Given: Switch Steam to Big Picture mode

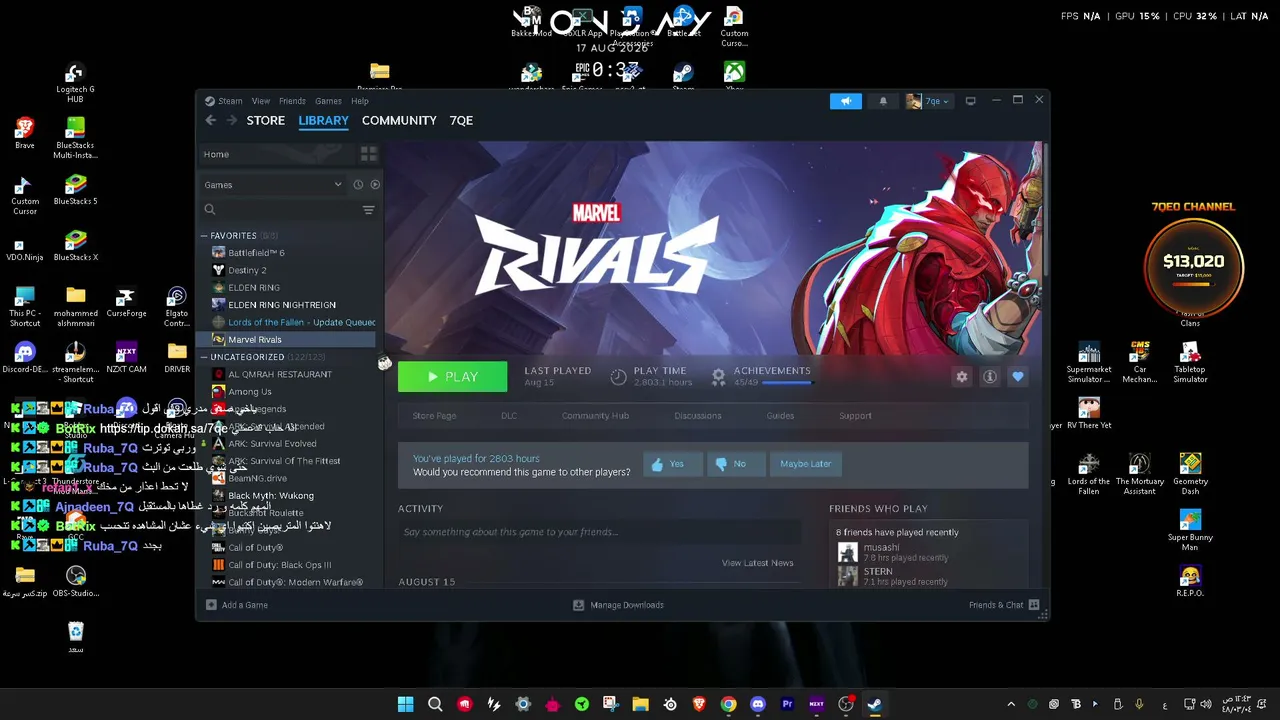Looking at the screenshot, I should pos(970,101).
